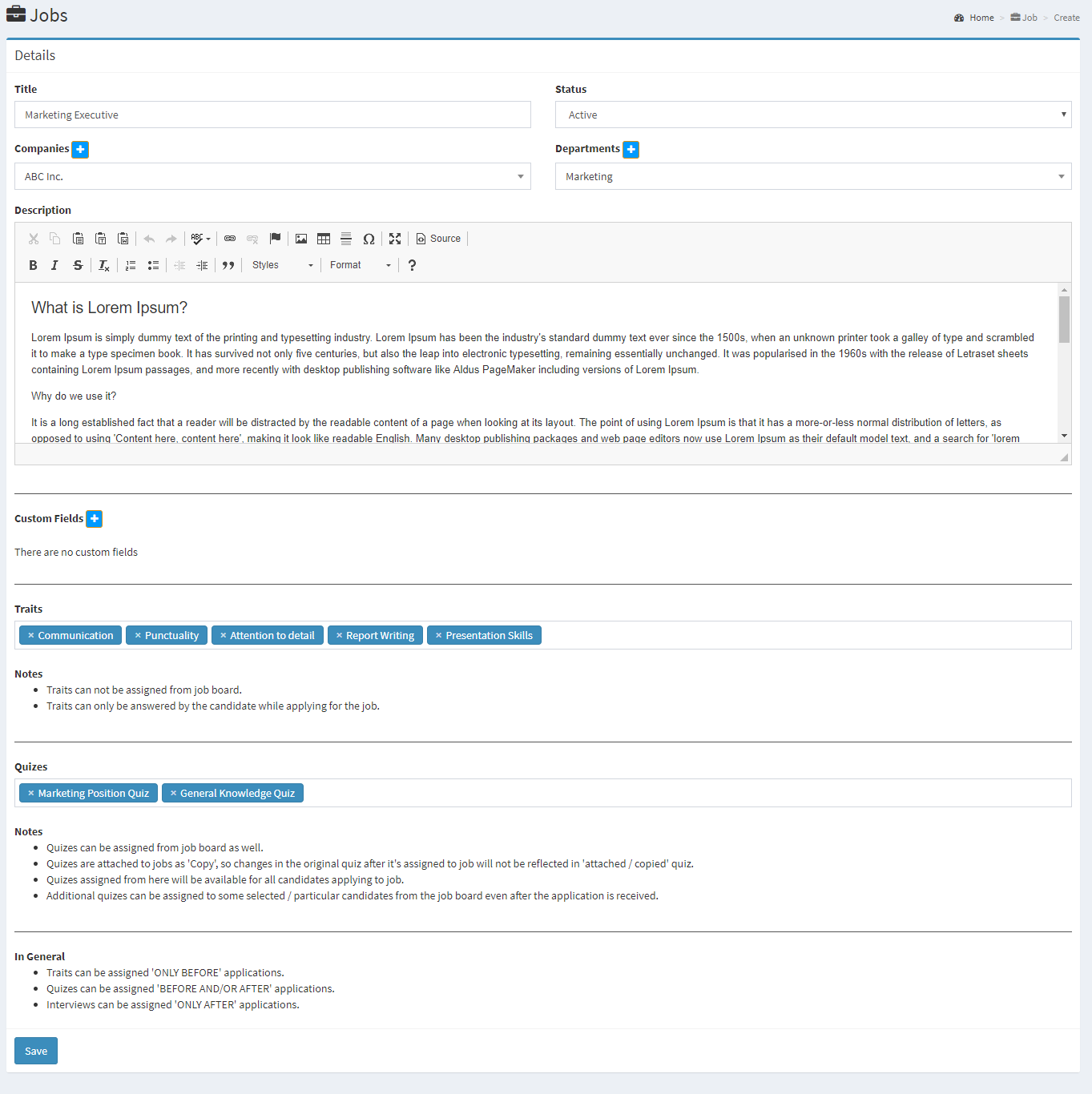Click the Anchor flag icon
This screenshot has width=1092, height=1094.
click(x=275, y=239)
